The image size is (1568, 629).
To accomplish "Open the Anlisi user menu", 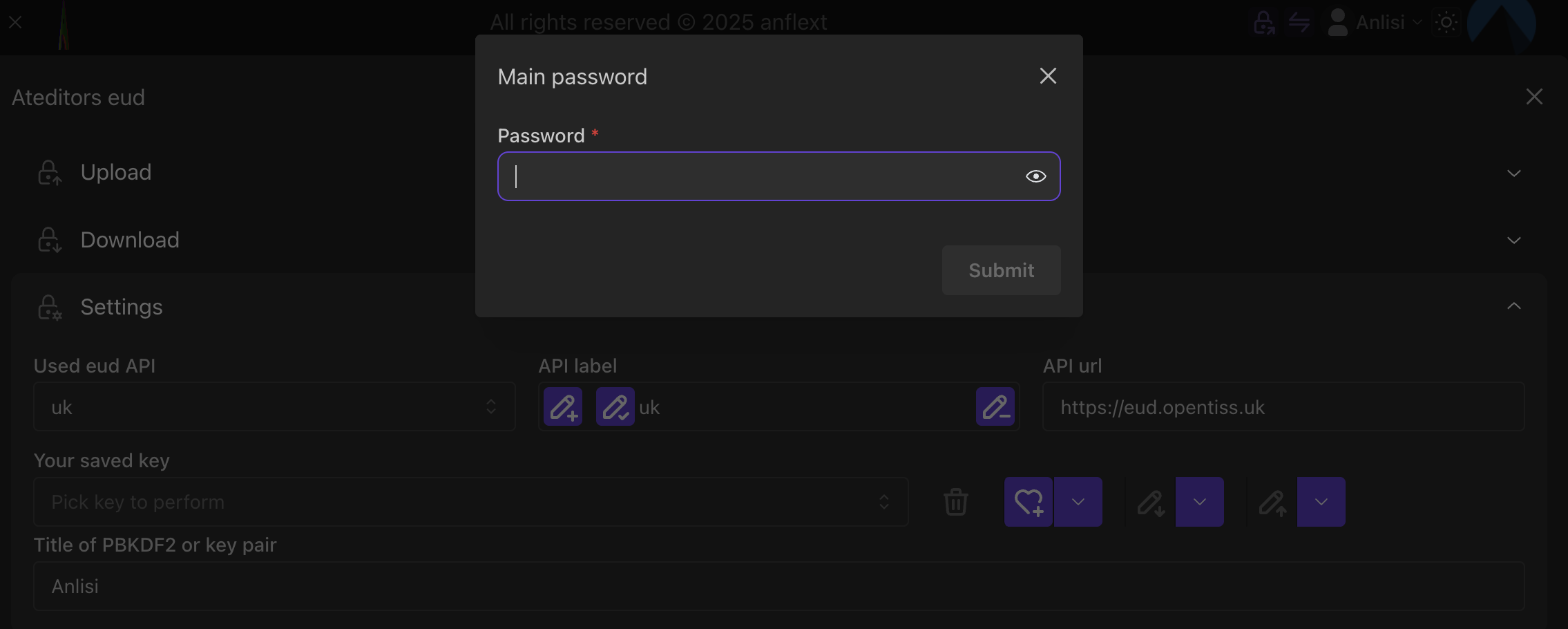I will click(x=1375, y=22).
